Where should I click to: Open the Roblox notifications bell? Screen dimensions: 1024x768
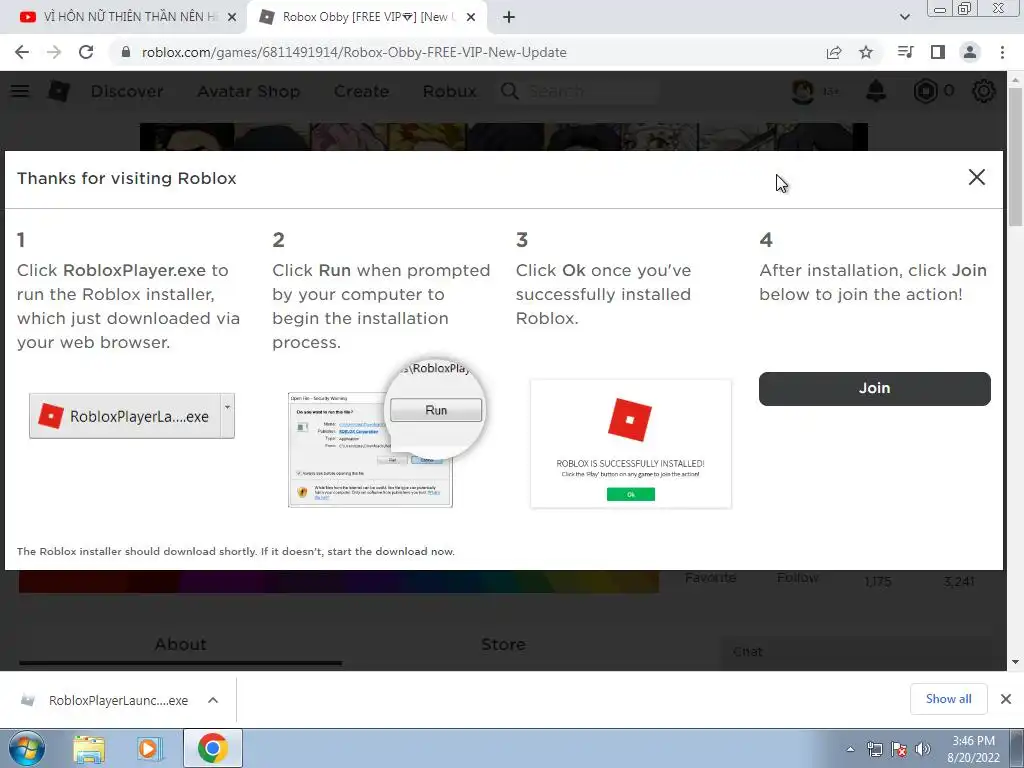(x=876, y=91)
